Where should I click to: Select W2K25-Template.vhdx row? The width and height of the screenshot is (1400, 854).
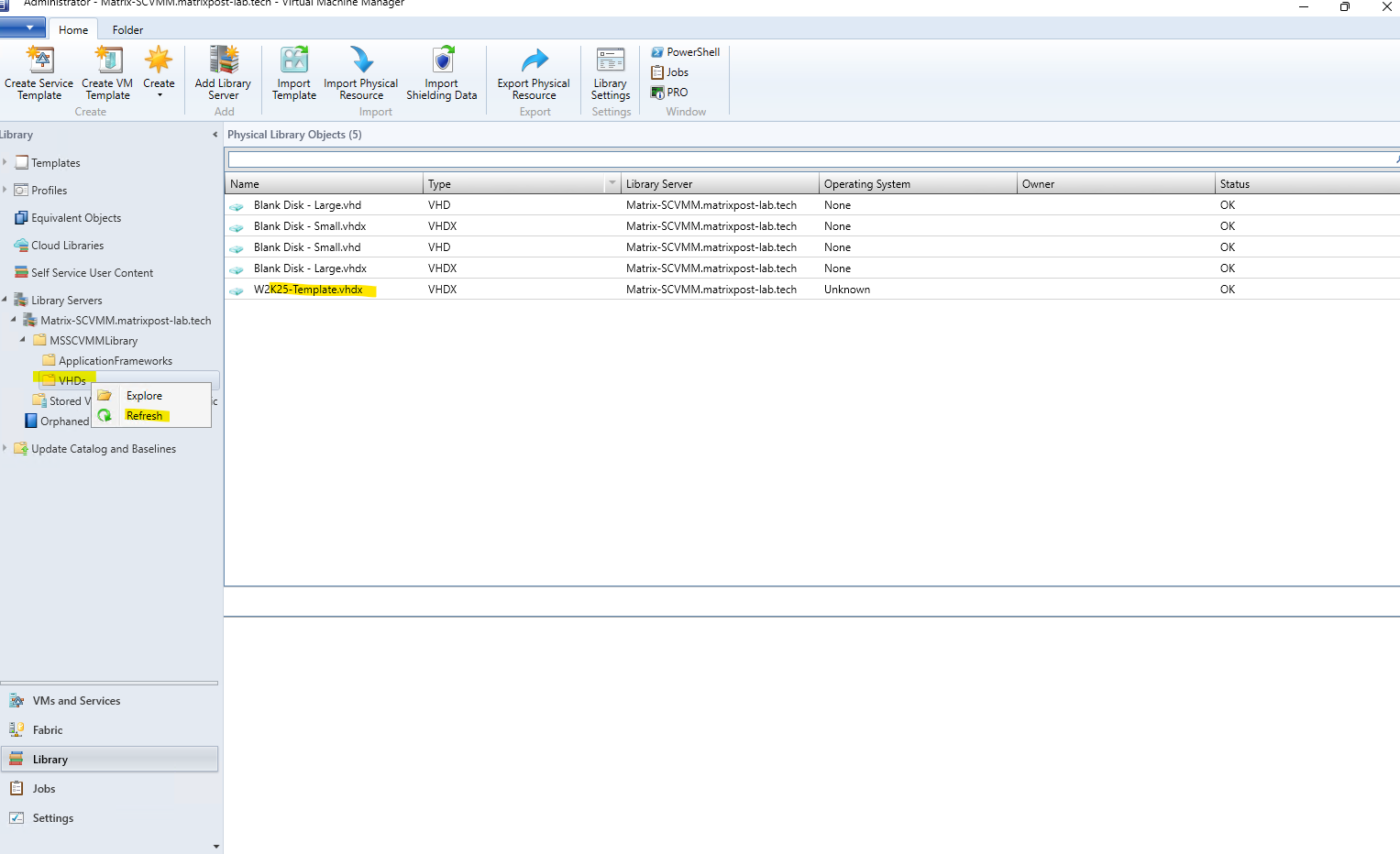(x=812, y=290)
